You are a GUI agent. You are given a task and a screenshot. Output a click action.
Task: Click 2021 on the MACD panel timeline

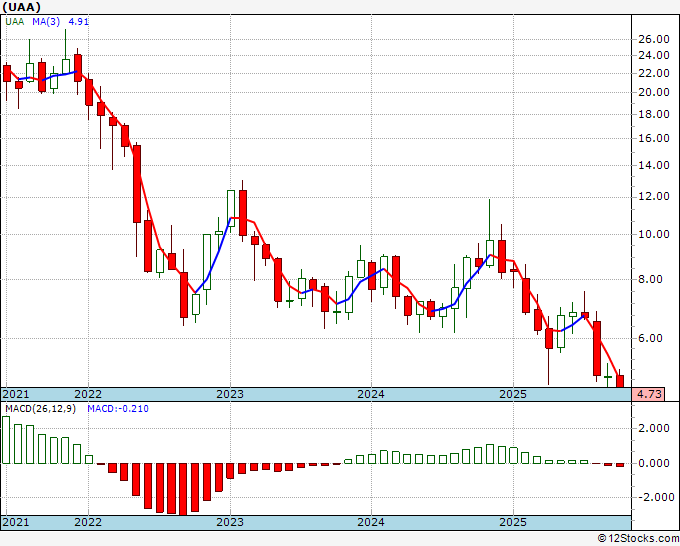click(16, 522)
